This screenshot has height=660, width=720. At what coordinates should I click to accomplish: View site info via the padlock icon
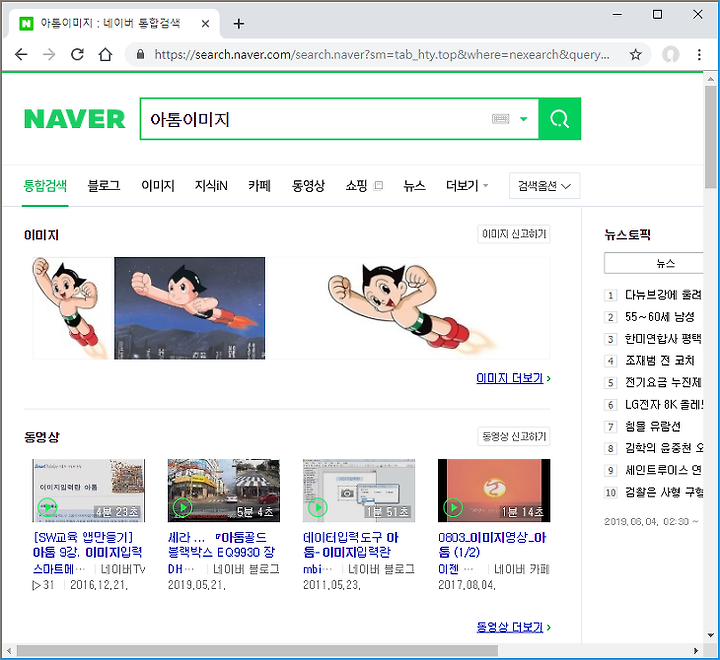tap(141, 55)
